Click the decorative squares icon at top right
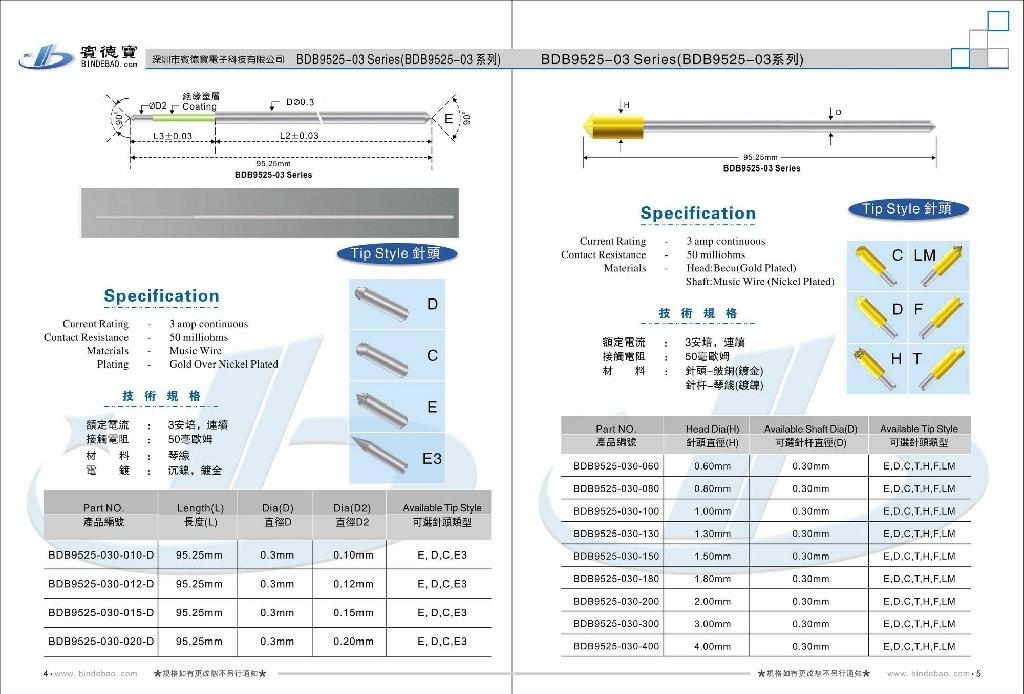The width and height of the screenshot is (1024, 694). click(985, 40)
